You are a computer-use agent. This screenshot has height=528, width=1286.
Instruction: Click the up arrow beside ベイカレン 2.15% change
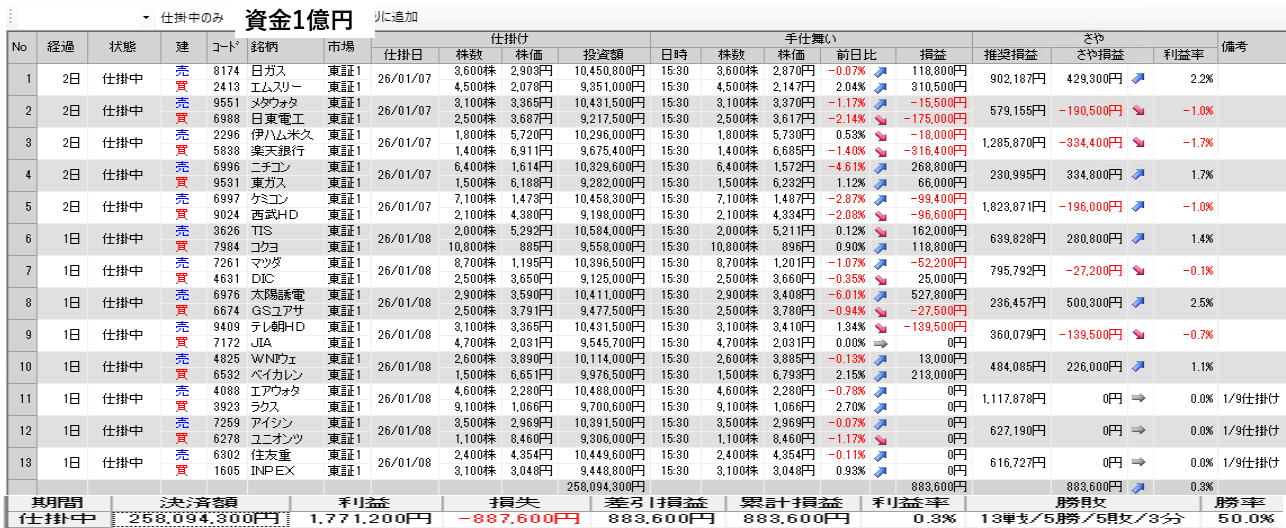(880, 375)
